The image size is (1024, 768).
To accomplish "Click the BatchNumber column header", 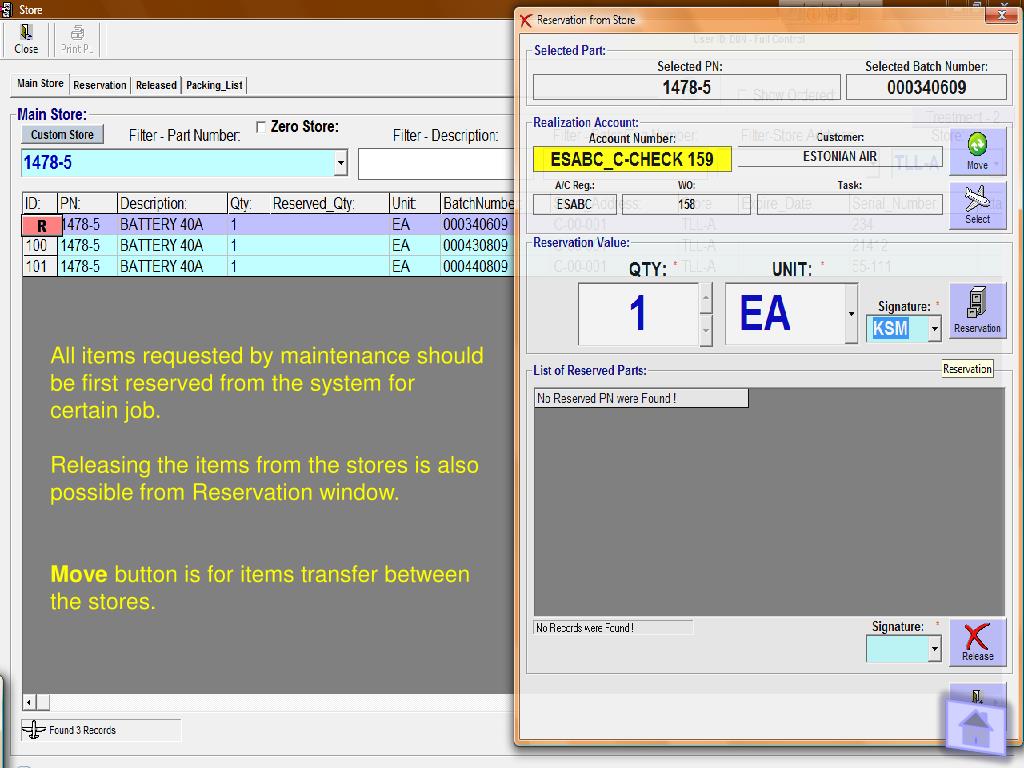I will [x=477, y=204].
